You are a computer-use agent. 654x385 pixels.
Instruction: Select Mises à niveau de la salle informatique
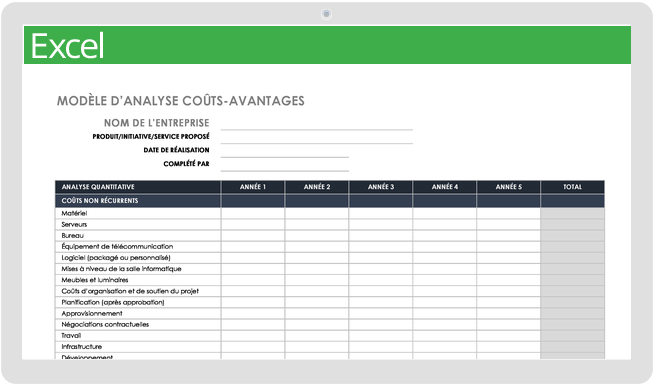tap(121, 269)
